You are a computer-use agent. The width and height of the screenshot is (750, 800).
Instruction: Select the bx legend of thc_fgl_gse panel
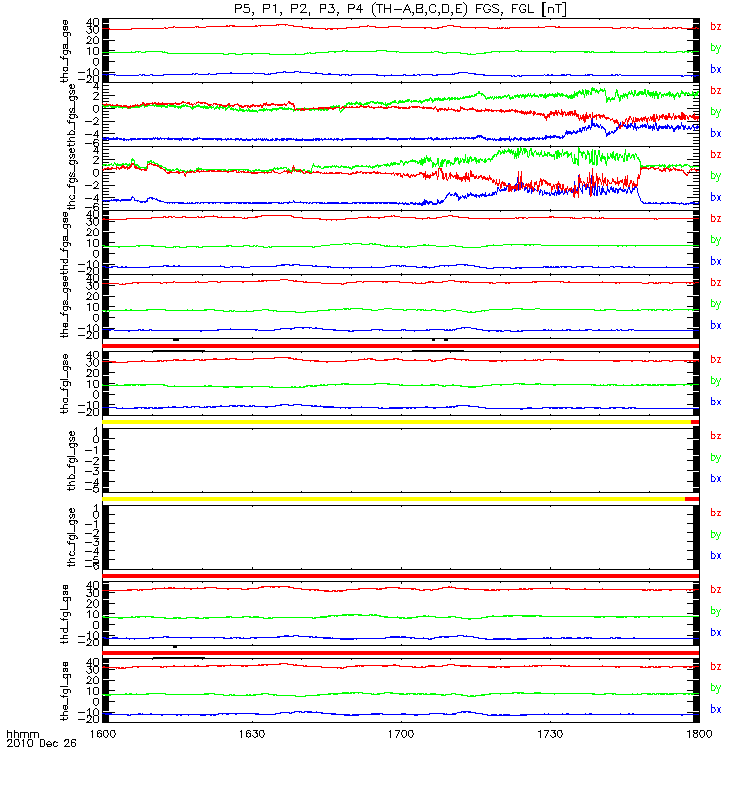(x=716, y=556)
